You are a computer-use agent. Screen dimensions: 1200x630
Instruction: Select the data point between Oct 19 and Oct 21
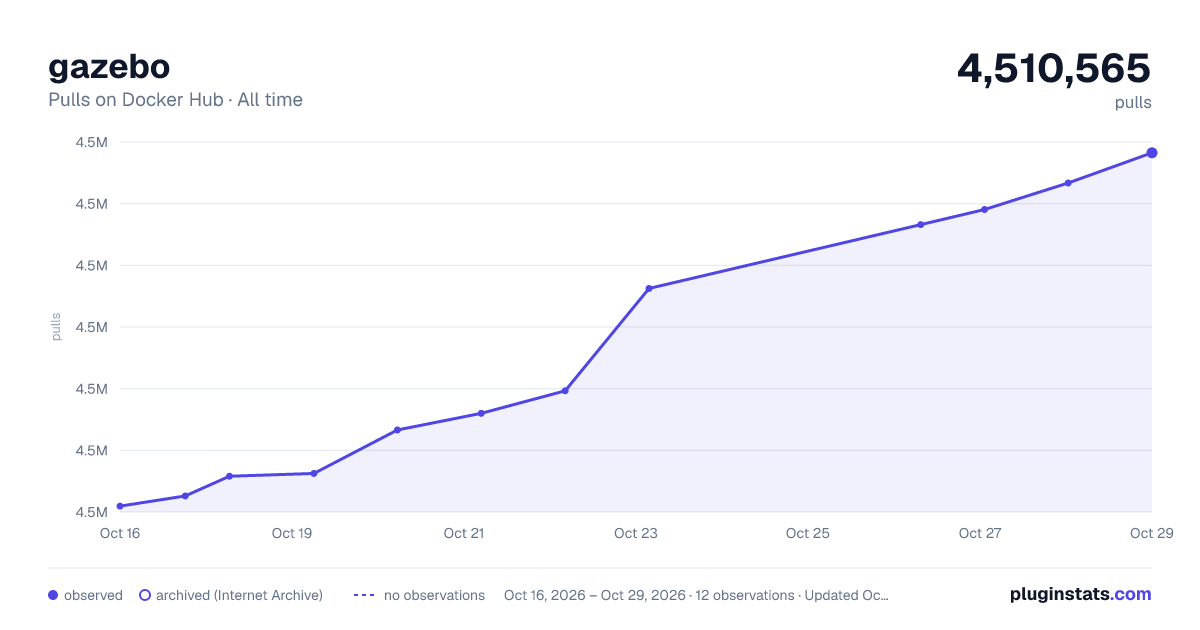point(397,430)
